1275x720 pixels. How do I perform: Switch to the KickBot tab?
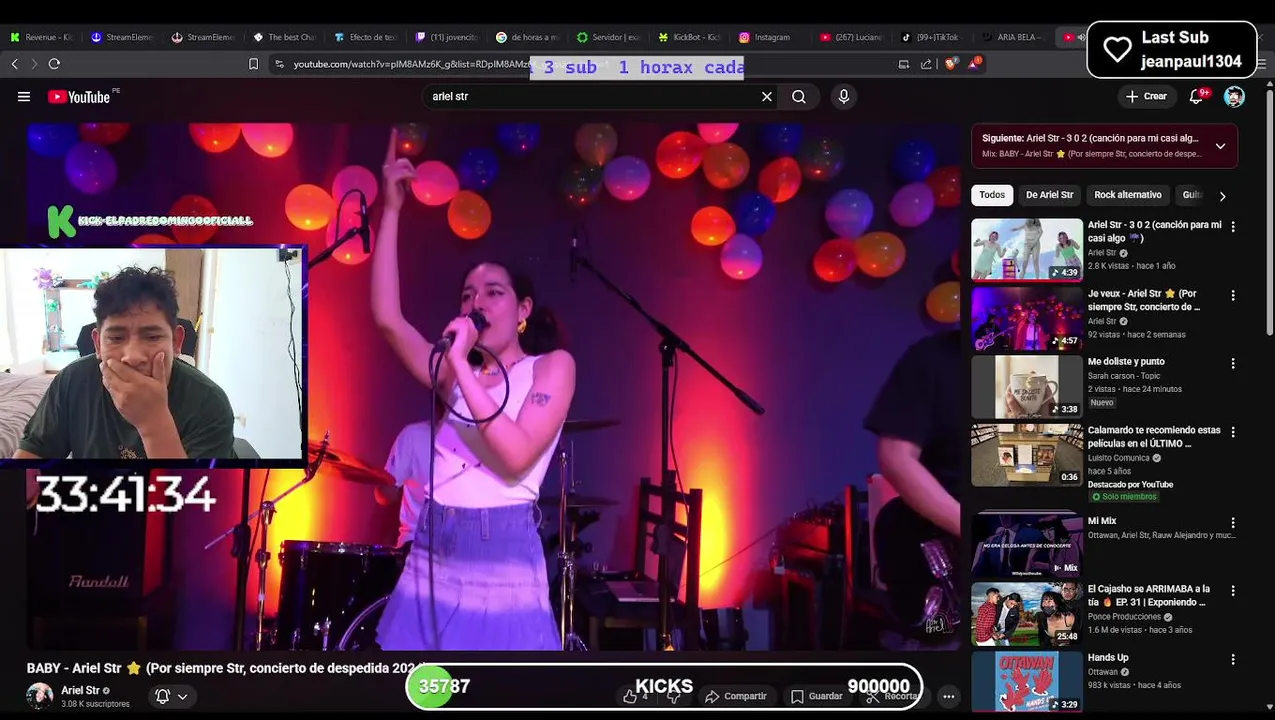(690, 37)
